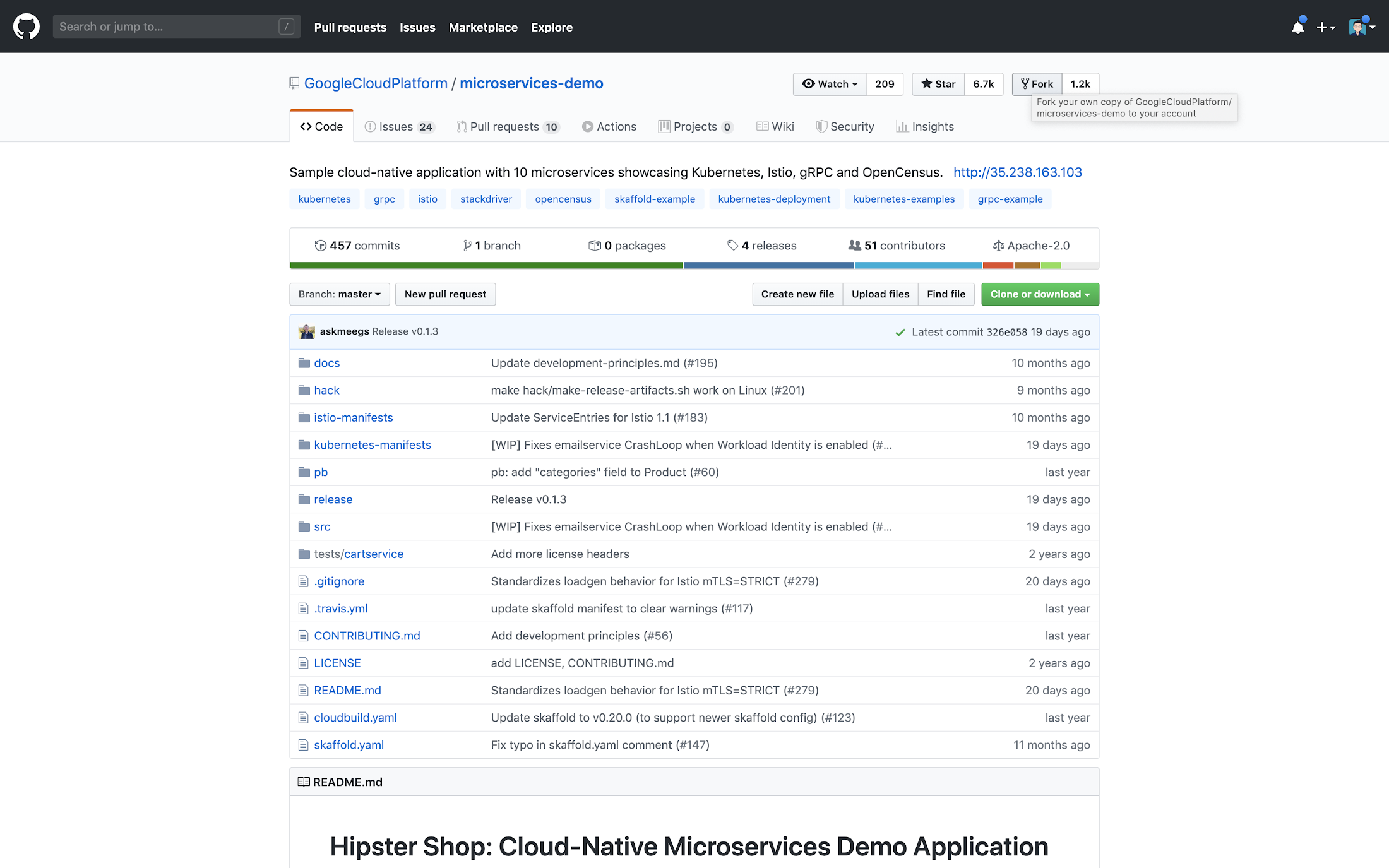
Task: Open Marketplace in the top navigation
Action: coord(483,27)
